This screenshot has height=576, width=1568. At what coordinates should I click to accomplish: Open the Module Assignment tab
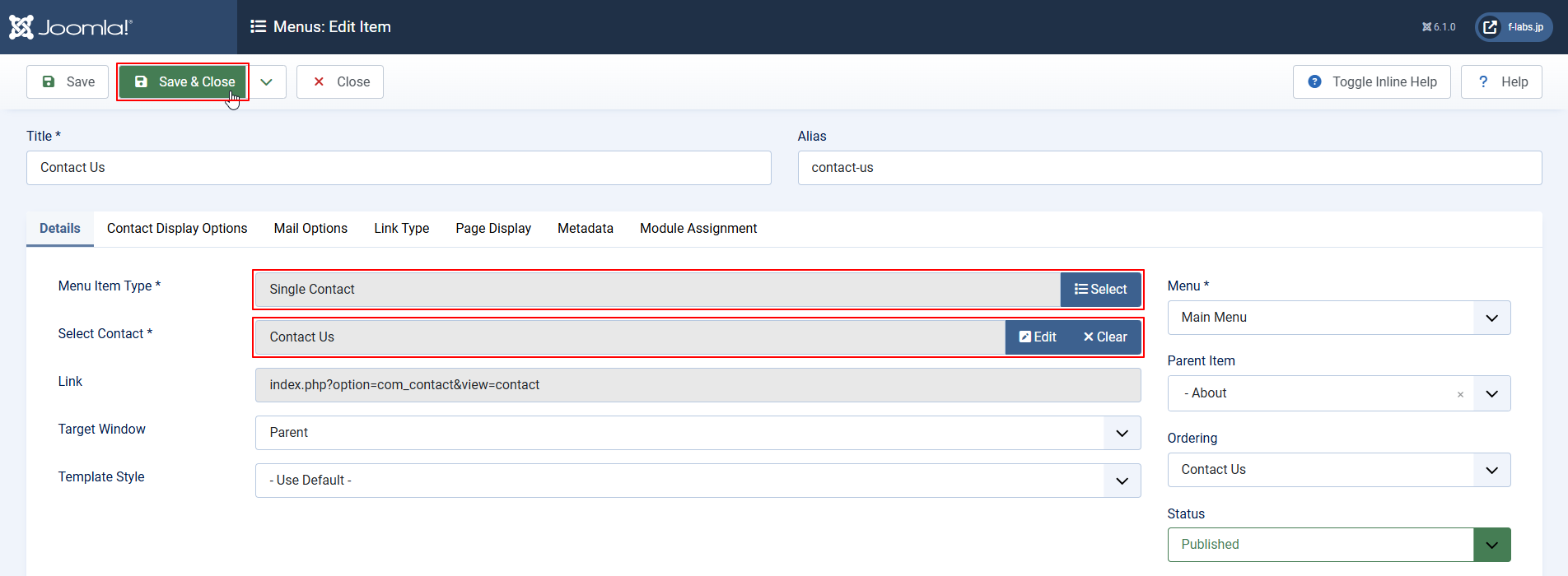pyautogui.click(x=698, y=229)
